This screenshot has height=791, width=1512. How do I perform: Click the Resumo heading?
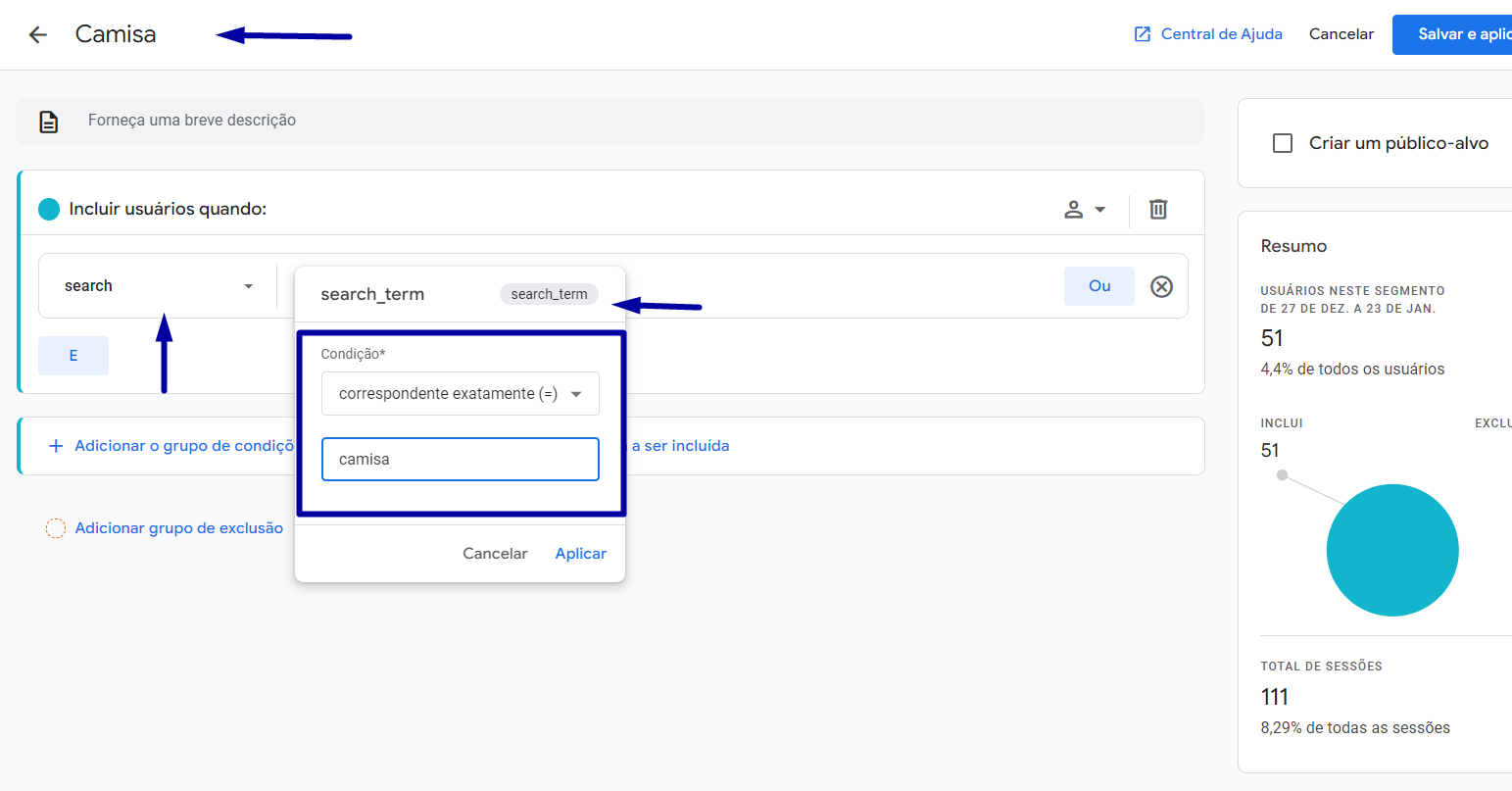1293,246
